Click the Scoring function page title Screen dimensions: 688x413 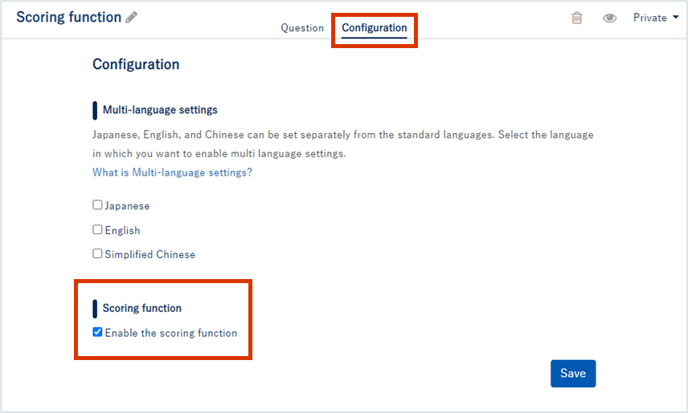tap(69, 17)
